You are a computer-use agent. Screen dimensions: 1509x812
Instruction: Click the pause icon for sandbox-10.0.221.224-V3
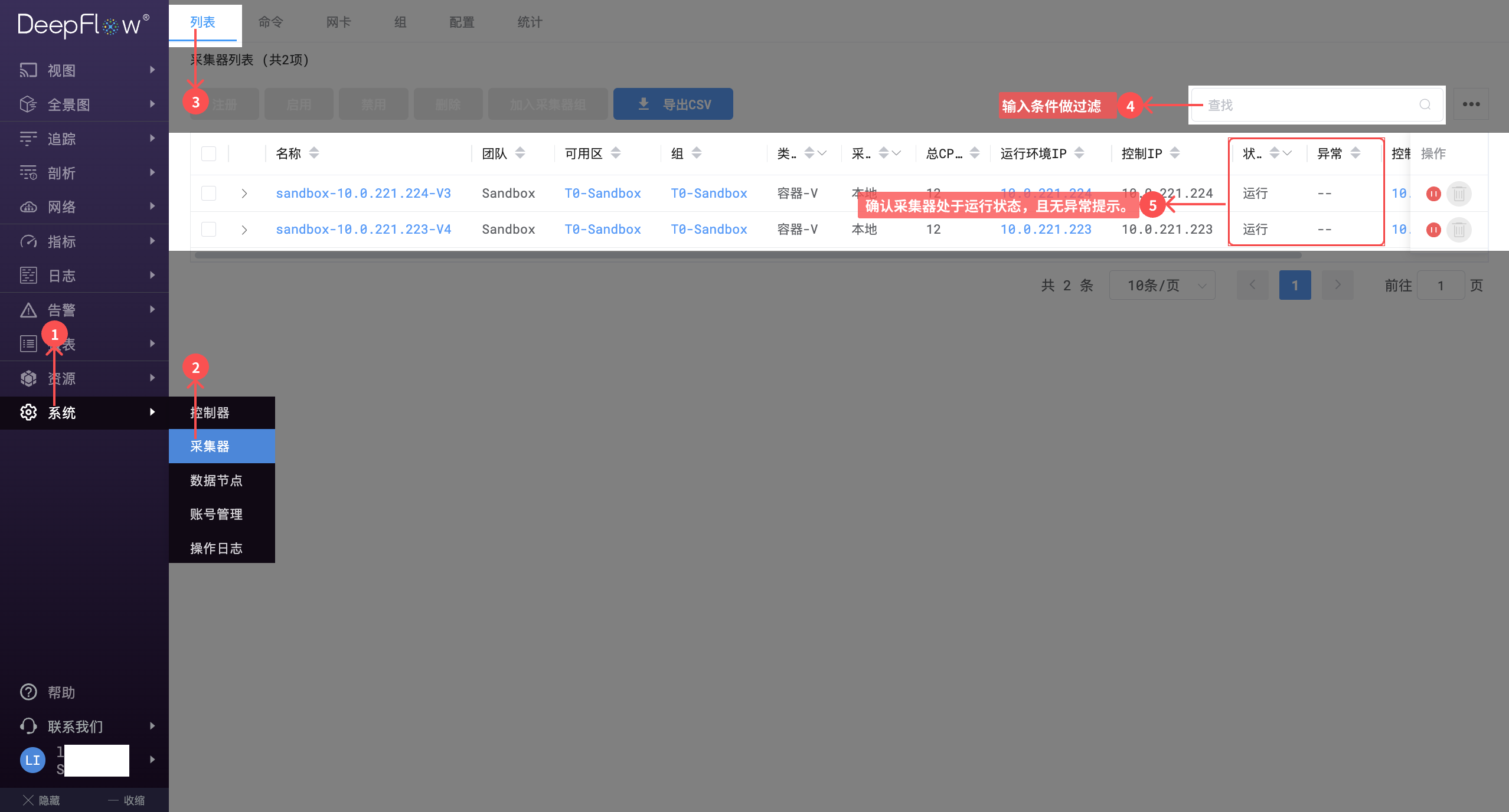tap(1433, 194)
